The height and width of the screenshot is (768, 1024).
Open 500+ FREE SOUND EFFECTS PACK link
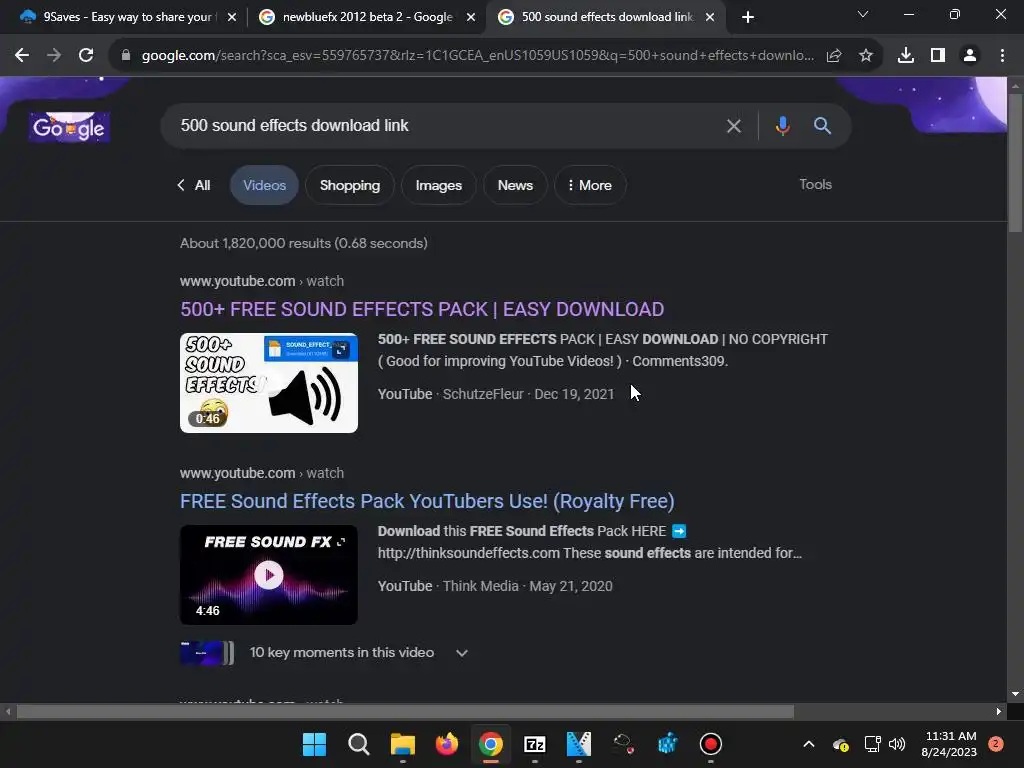click(422, 309)
